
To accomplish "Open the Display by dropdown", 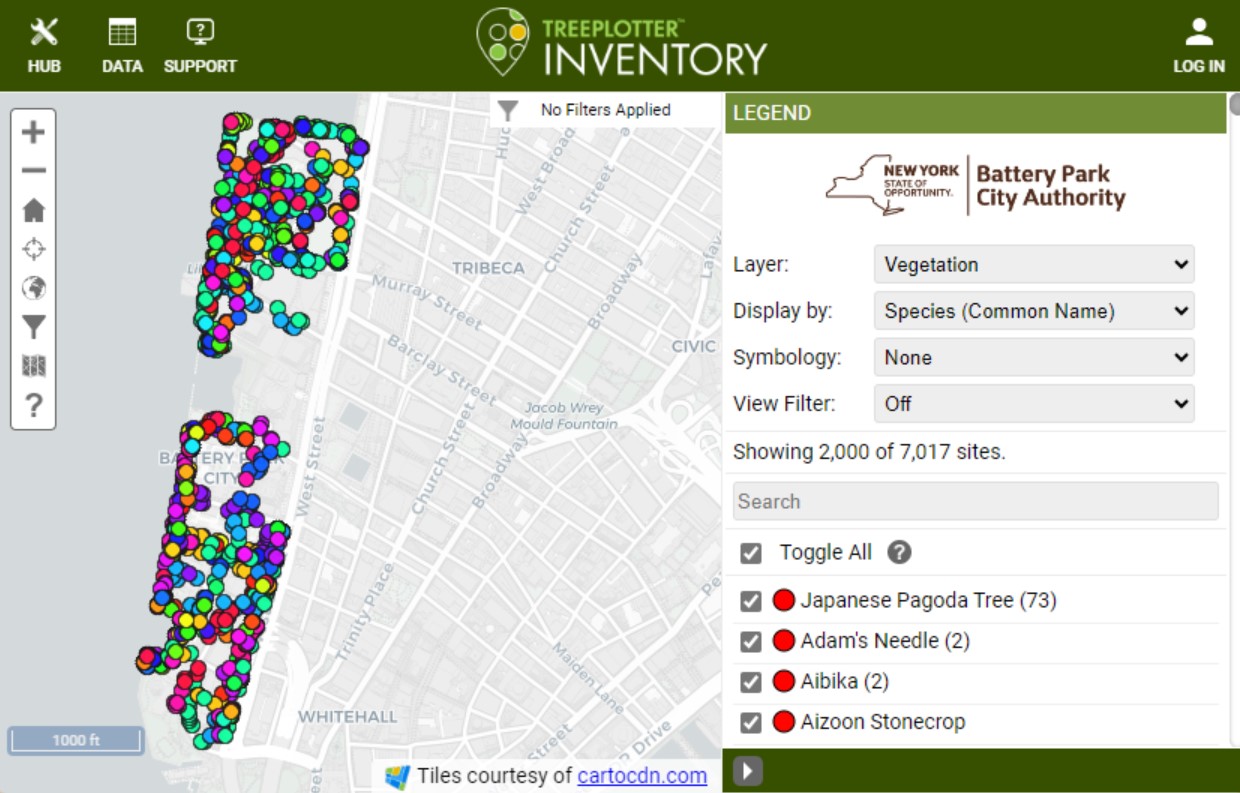I will 1034,311.
